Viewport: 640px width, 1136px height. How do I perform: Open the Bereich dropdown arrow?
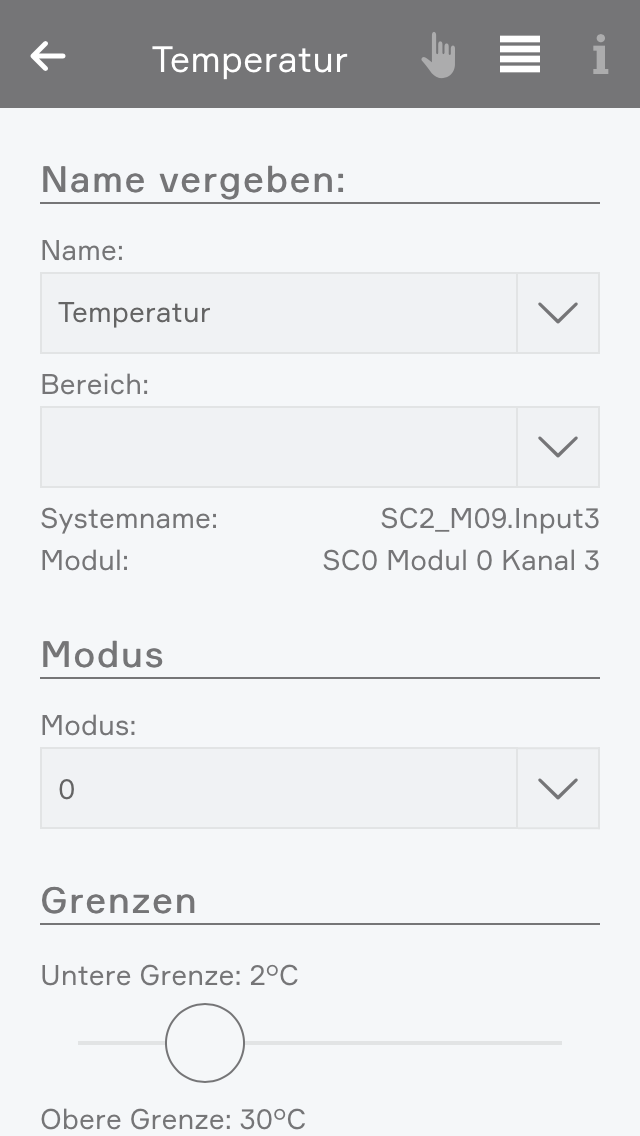[558, 447]
